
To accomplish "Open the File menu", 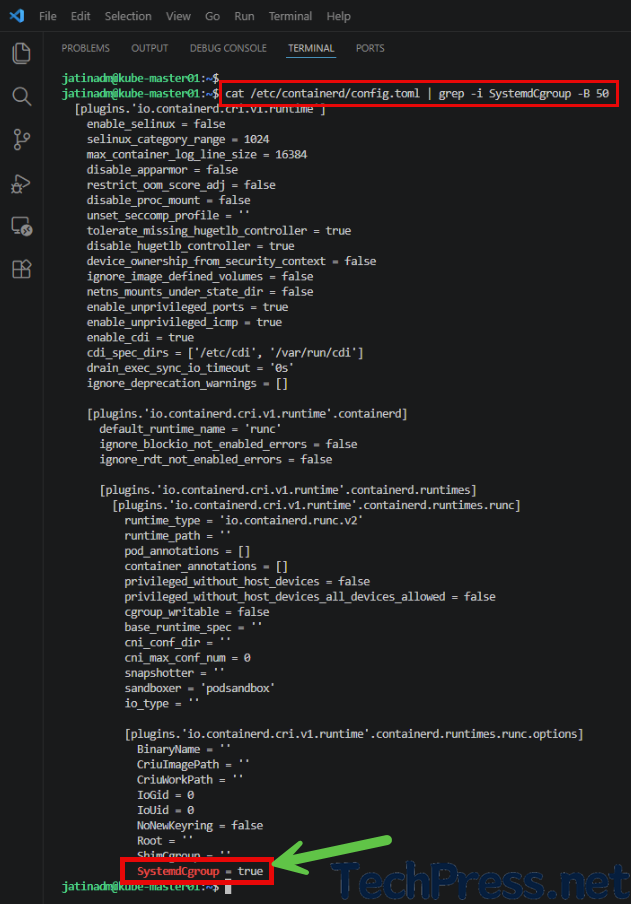I will tap(48, 16).
